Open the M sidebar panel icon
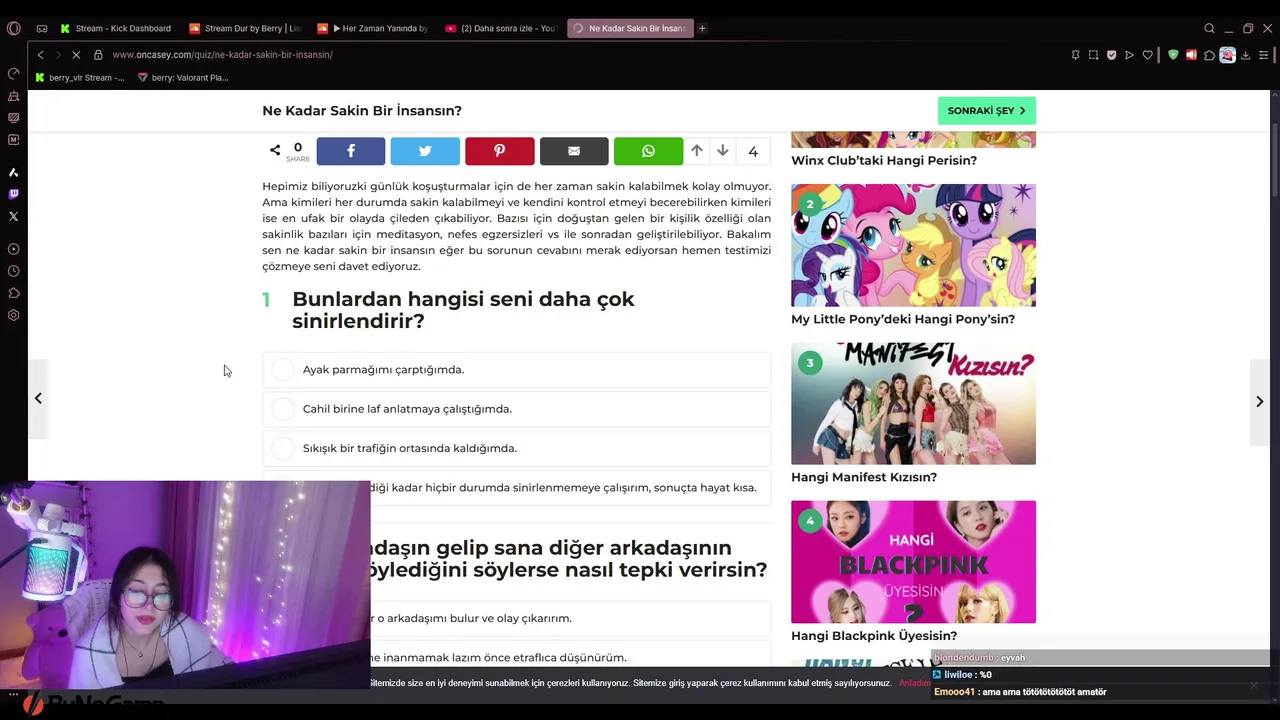The width and height of the screenshot is (1280, 720). [13, 140]
